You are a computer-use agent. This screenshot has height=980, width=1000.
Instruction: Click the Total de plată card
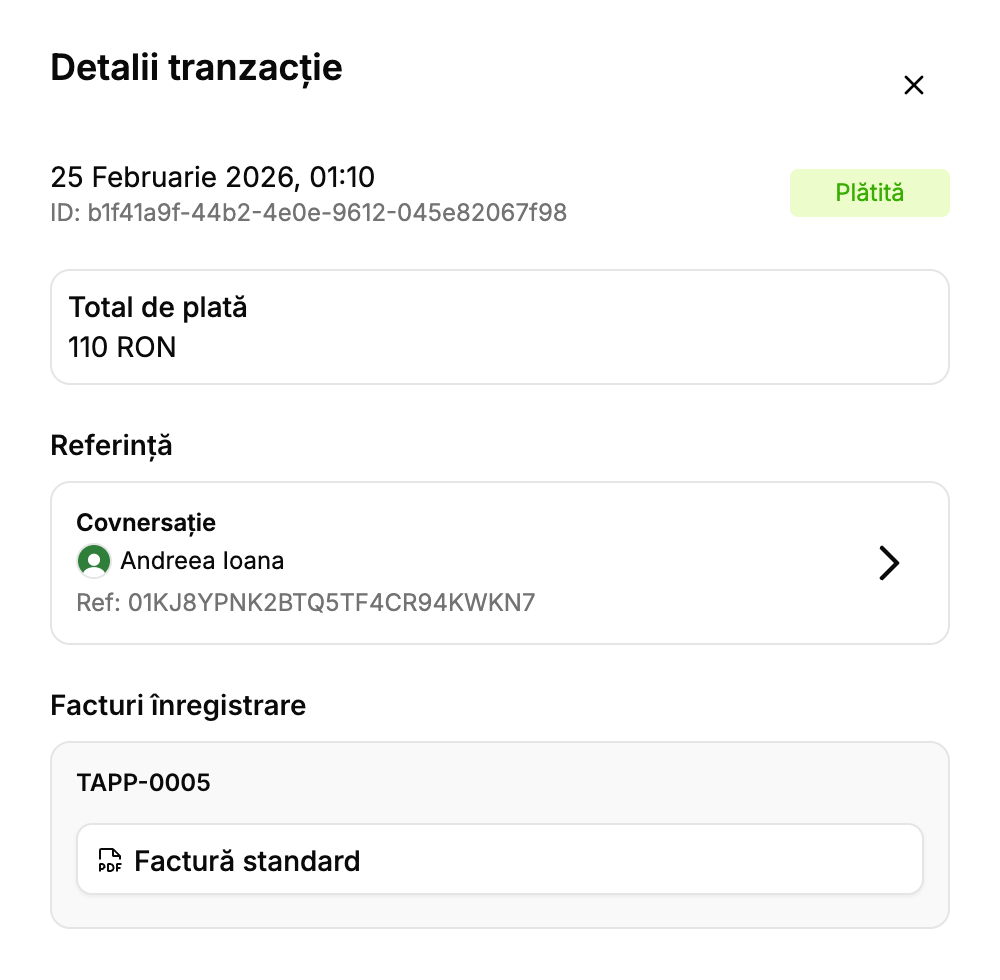coord(500,326)
